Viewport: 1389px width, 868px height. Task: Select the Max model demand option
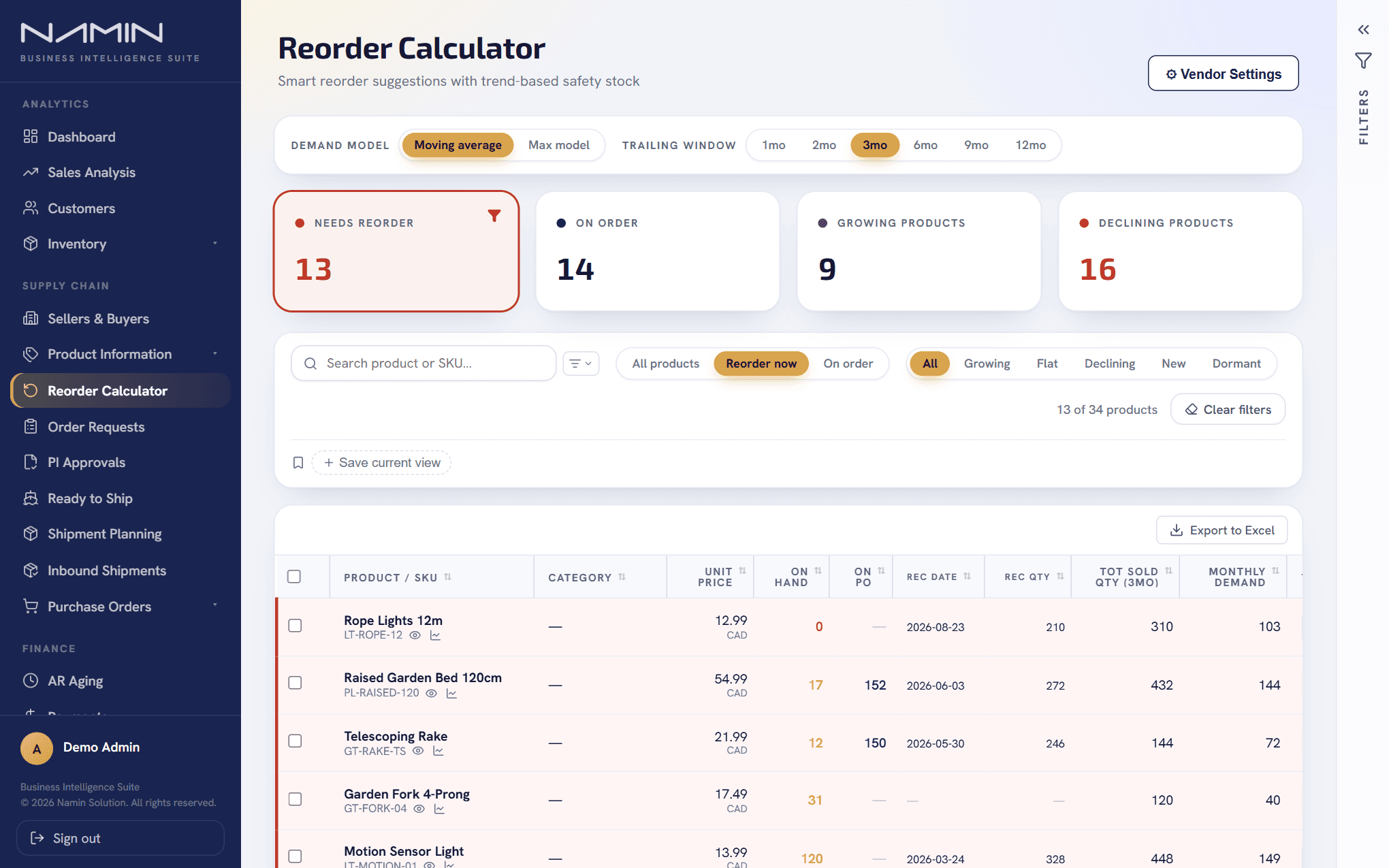tap(559, 145)
